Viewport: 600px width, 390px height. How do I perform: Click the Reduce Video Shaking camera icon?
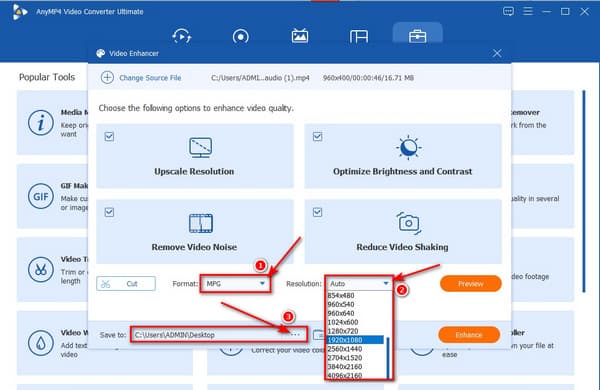click(409, 223)
